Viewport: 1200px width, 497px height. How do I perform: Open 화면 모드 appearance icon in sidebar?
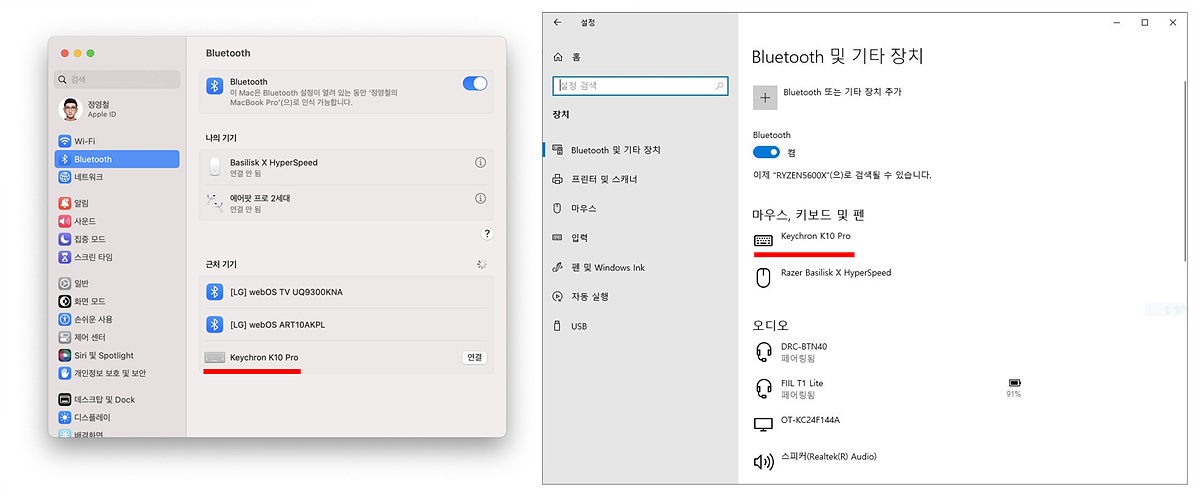click(x=65, y=301)
